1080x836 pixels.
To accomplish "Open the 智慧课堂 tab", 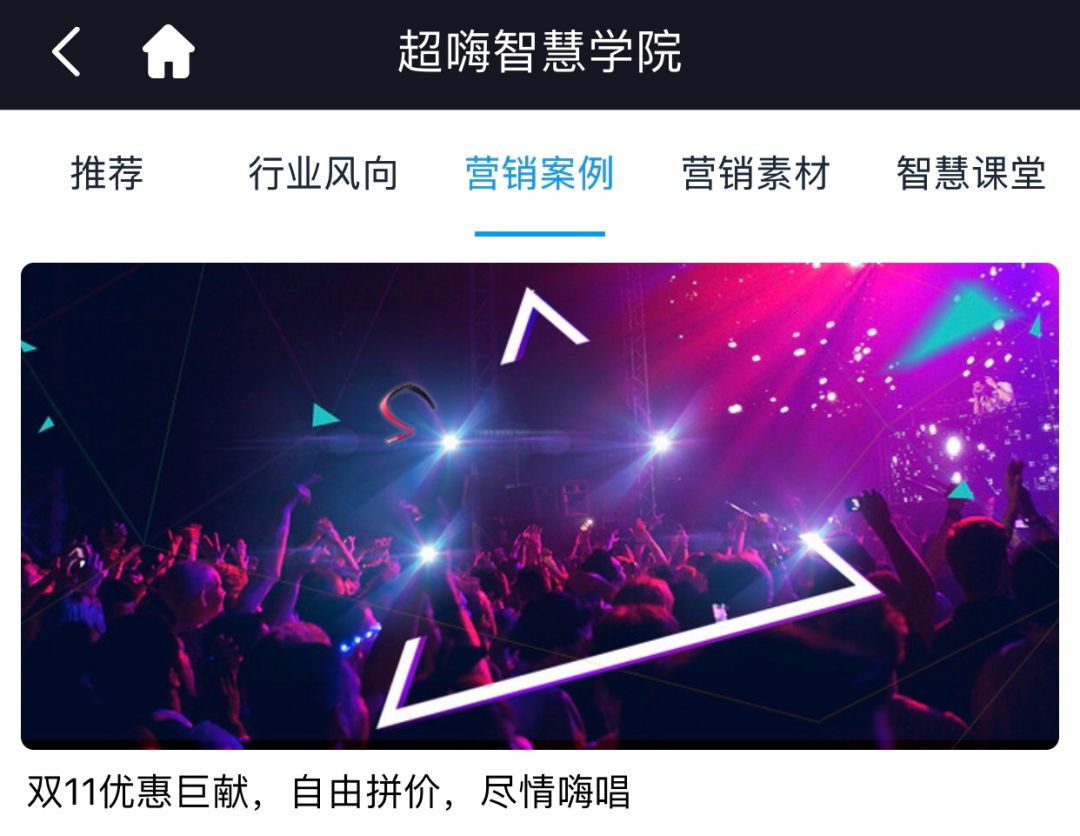I will [971, 173].
